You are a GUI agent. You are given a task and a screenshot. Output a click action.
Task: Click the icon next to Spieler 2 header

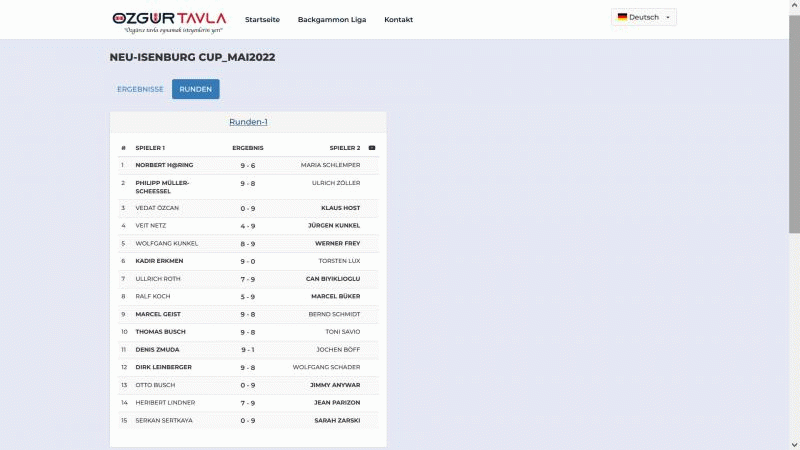point(372,148)
